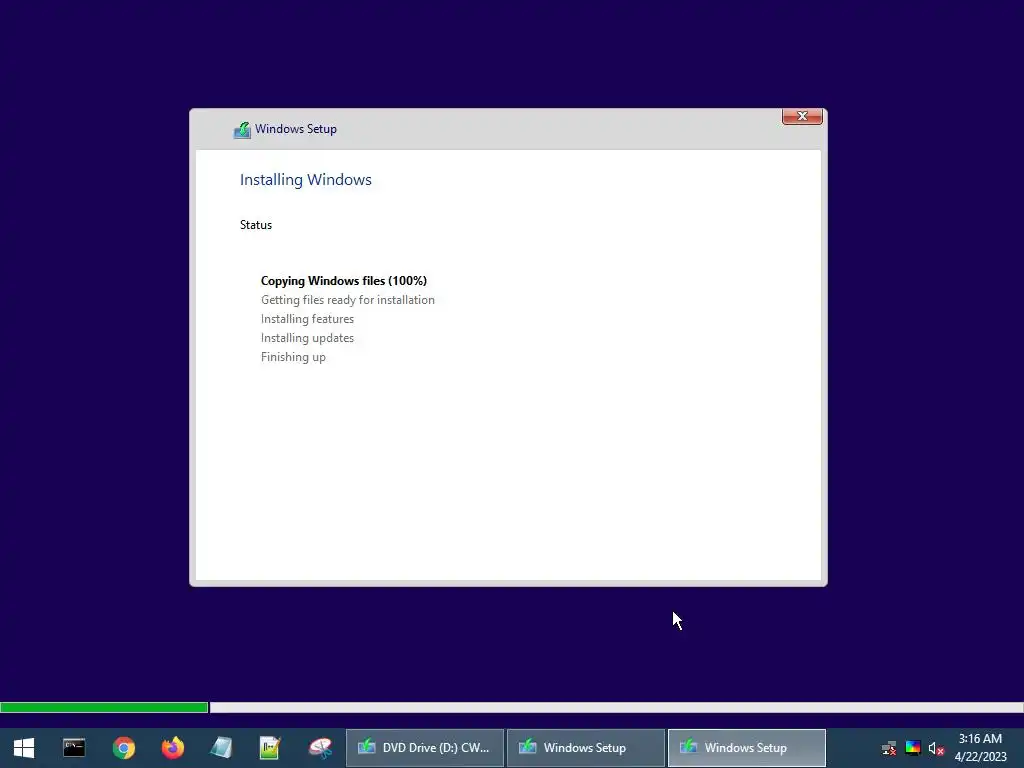Open Firefox from the taskbar
Viewport: 1024px width, 768px height.
(172, 748)
